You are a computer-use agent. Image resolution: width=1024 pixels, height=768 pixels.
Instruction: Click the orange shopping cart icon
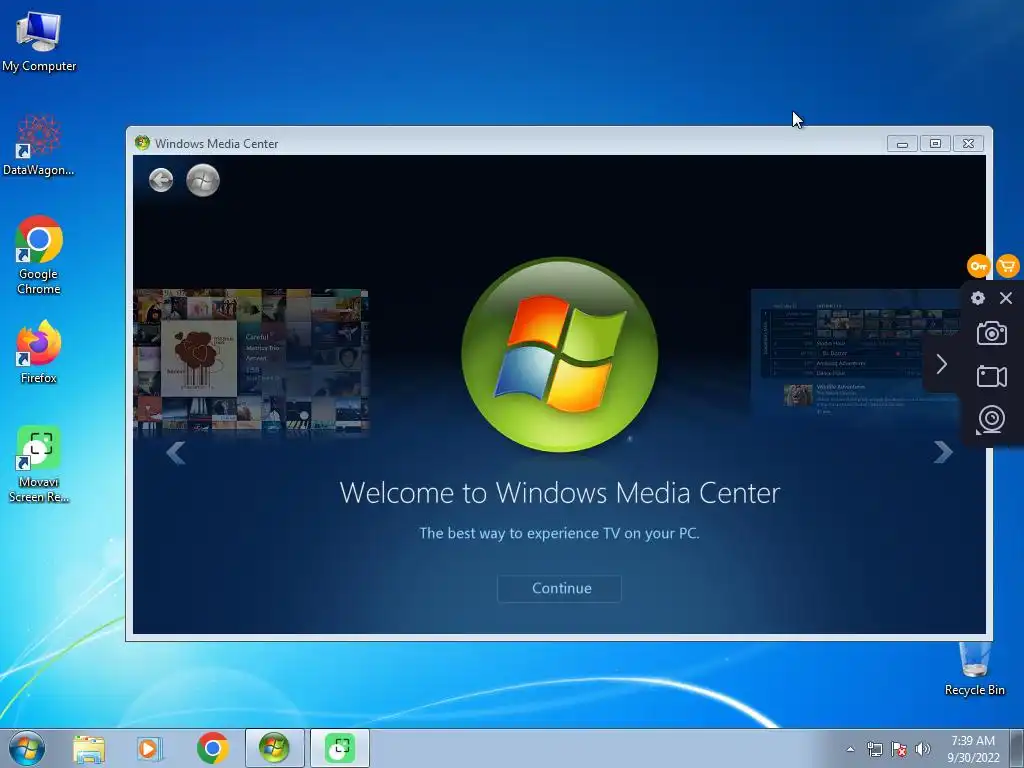point(1008,266)
